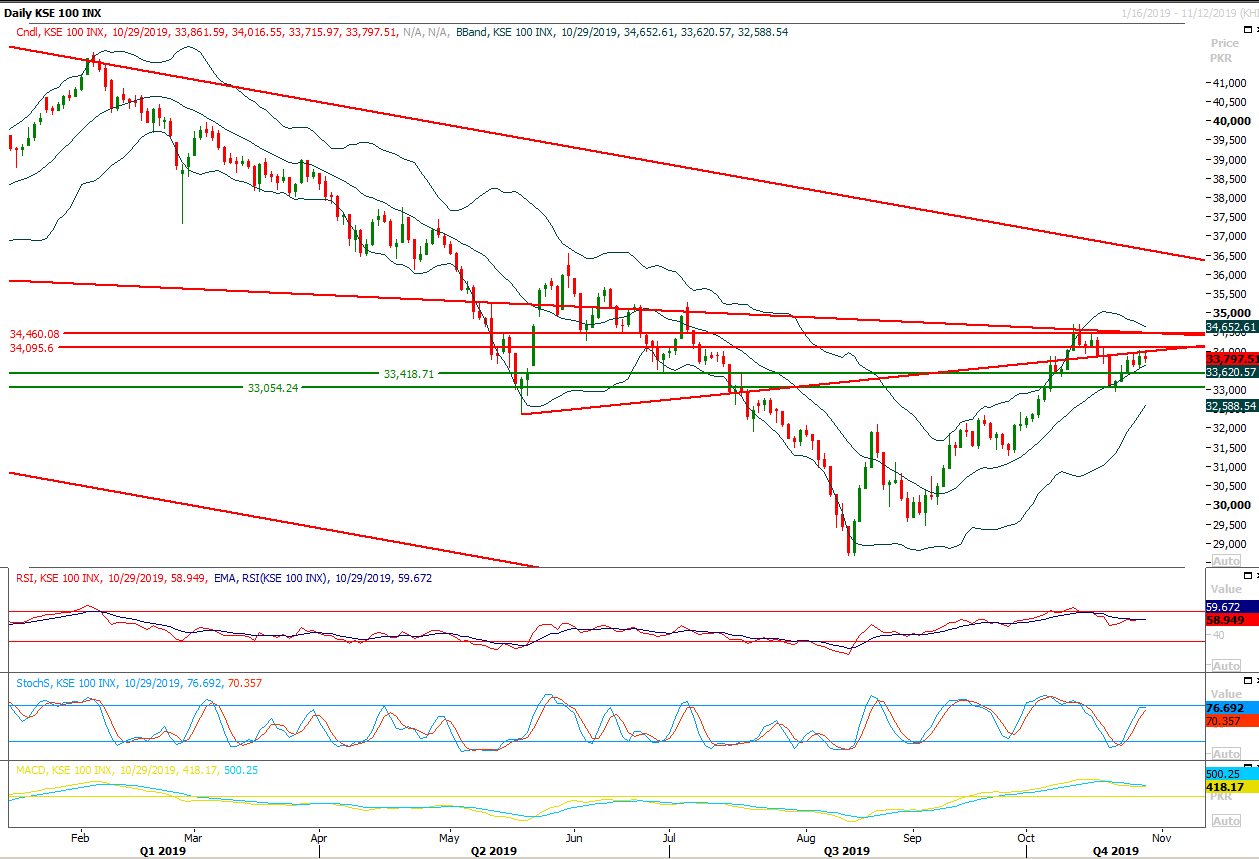Maximize the RSI indicator panel
1259x859 pixels.
tap(1250, 577)
